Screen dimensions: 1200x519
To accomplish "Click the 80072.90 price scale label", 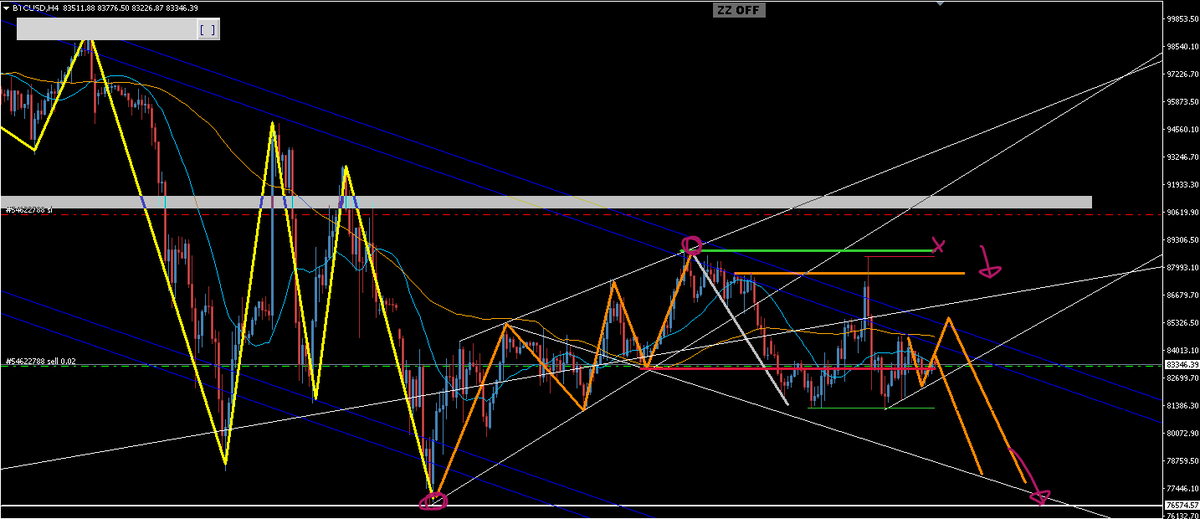I will (x=1181, y=434).
